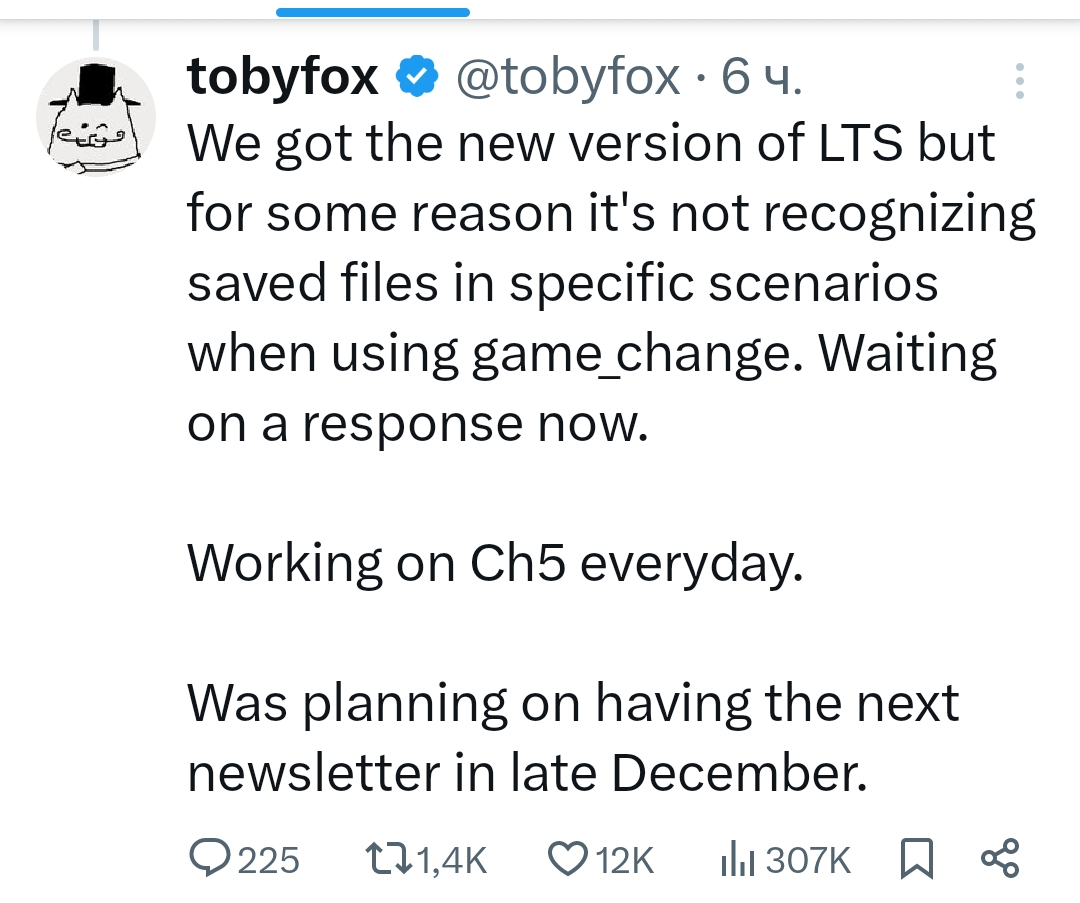Image resolution: width=1080 pixels, height=903 pixels.
Task: Open the reply comment icon
Action: click(211, 858)
